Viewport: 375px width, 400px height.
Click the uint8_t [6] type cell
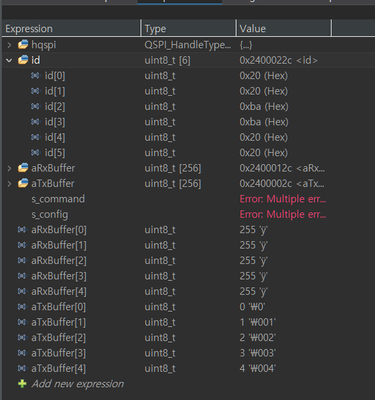tap(167, 60)
